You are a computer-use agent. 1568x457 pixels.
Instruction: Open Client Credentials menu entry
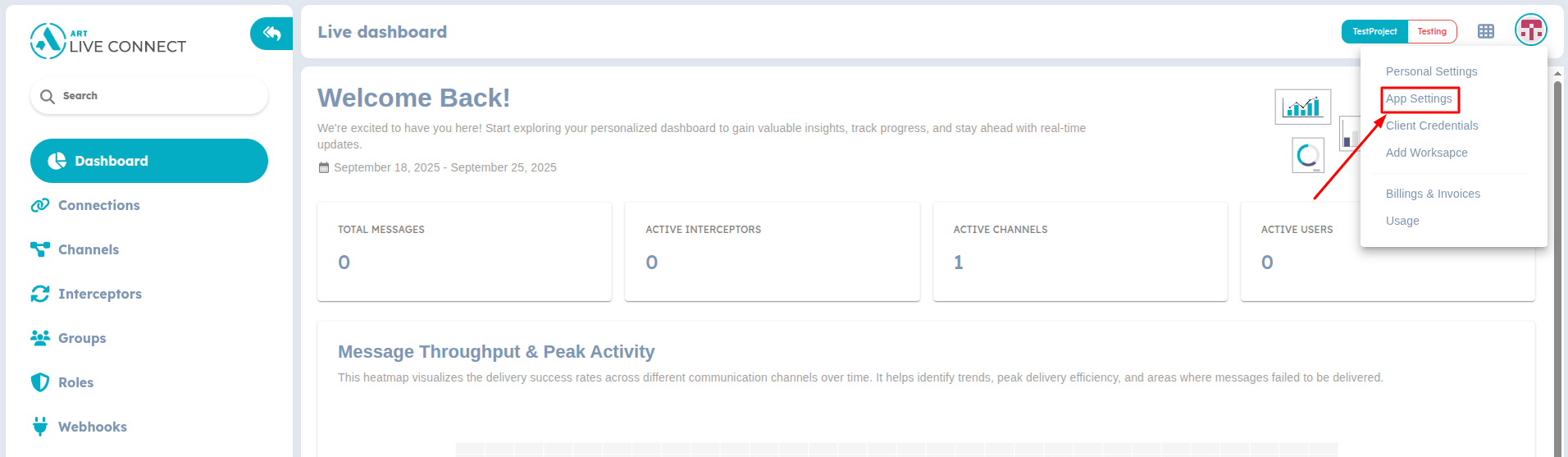[x=1432, y=126]
